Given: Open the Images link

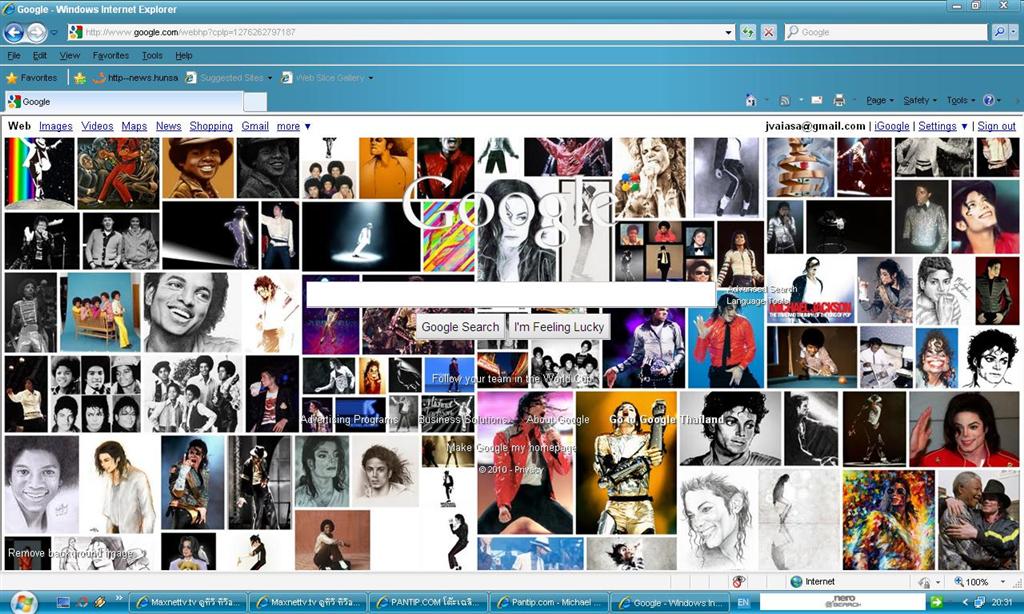Looking at the screenshot, I should coord(56,126).
